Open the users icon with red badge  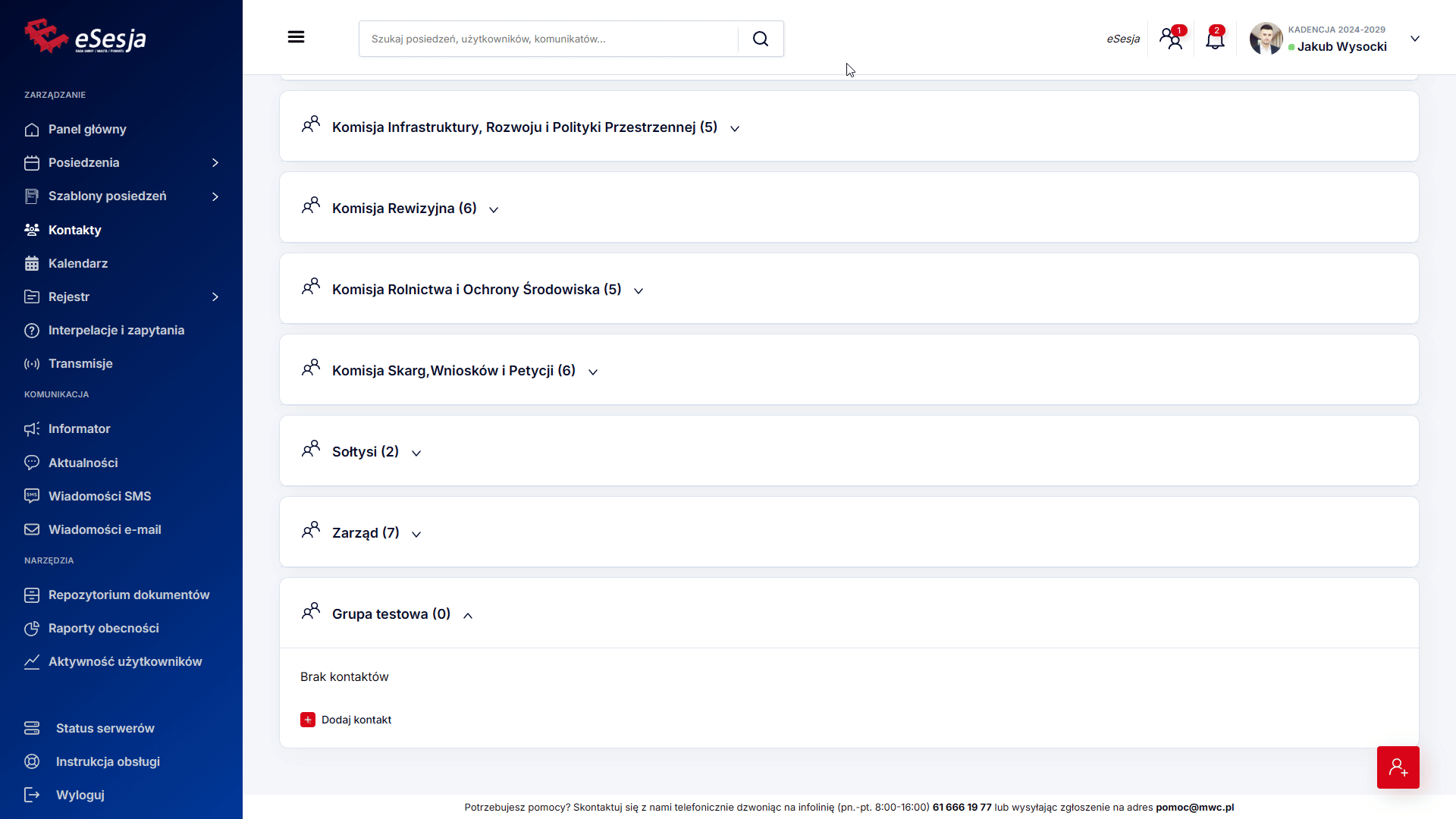pos(1172,38)
